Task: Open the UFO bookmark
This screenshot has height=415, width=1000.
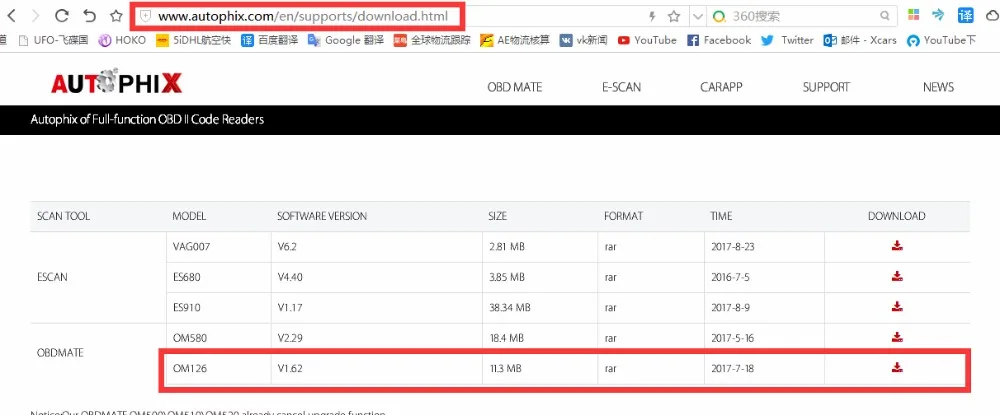Action: tap(54, 40)
